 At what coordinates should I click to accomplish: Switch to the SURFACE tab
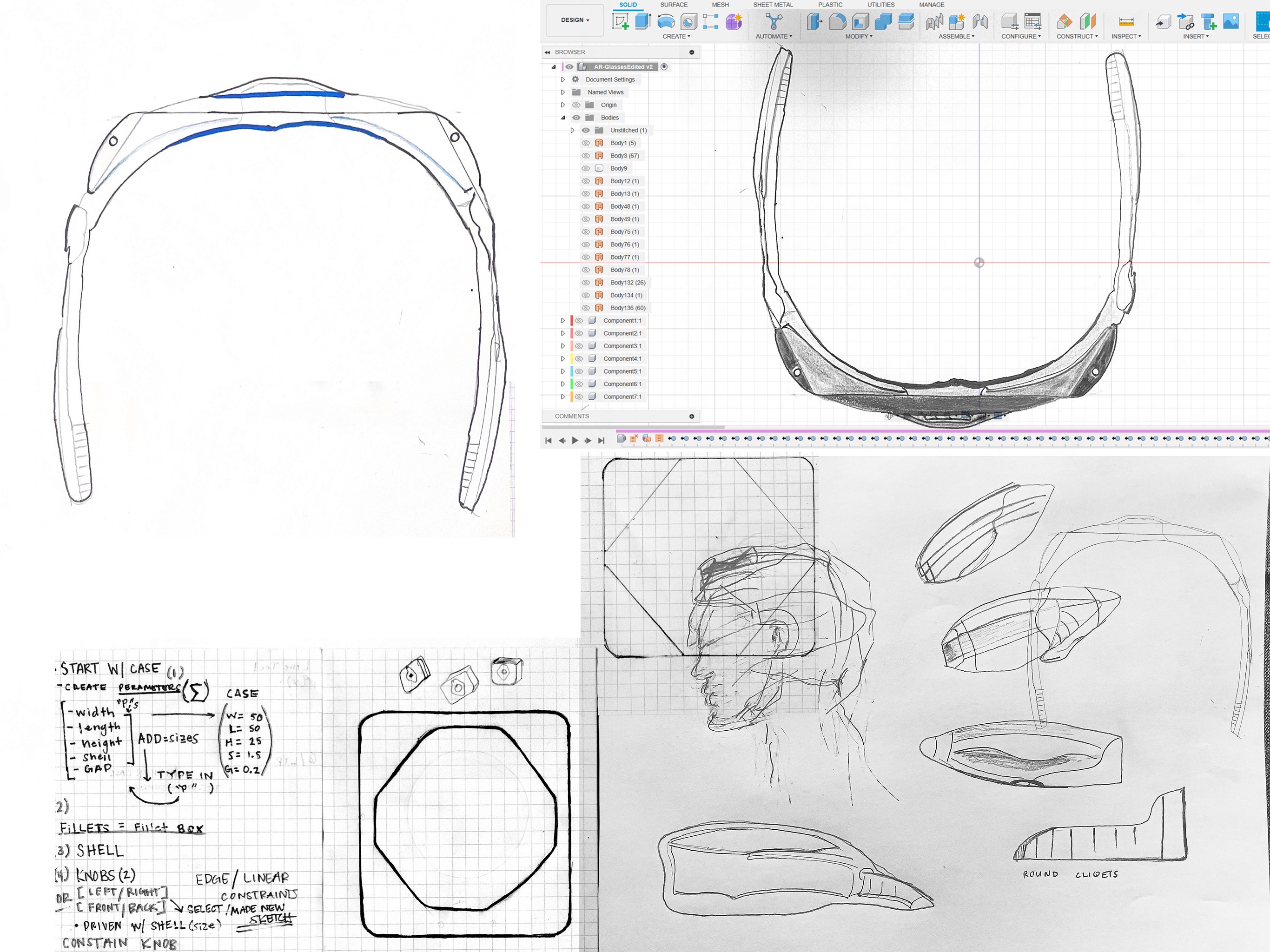point(674,5)
